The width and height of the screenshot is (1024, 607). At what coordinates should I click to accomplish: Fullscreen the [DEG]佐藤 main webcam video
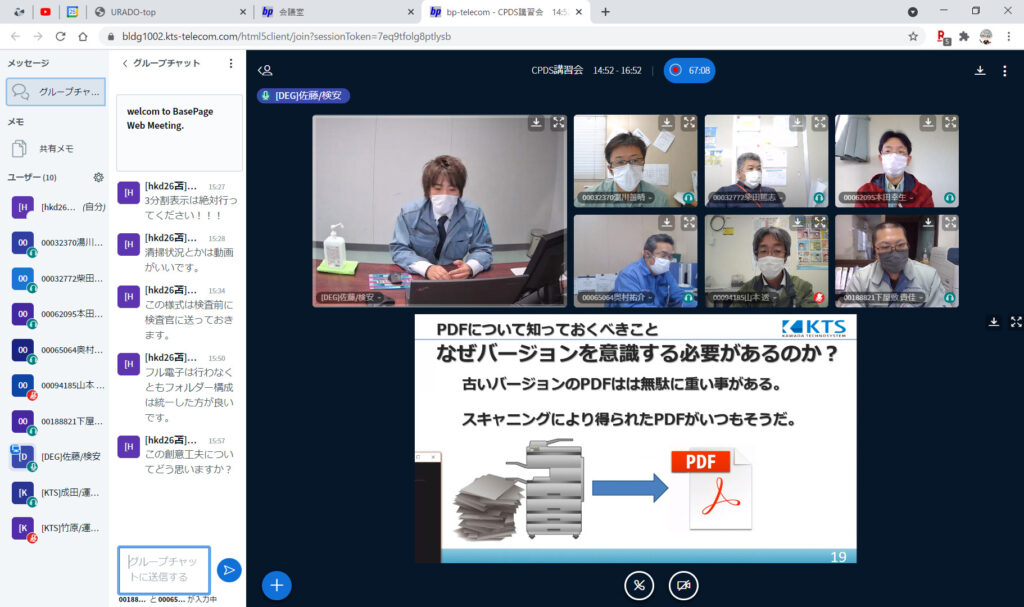[x=558, y=123]
